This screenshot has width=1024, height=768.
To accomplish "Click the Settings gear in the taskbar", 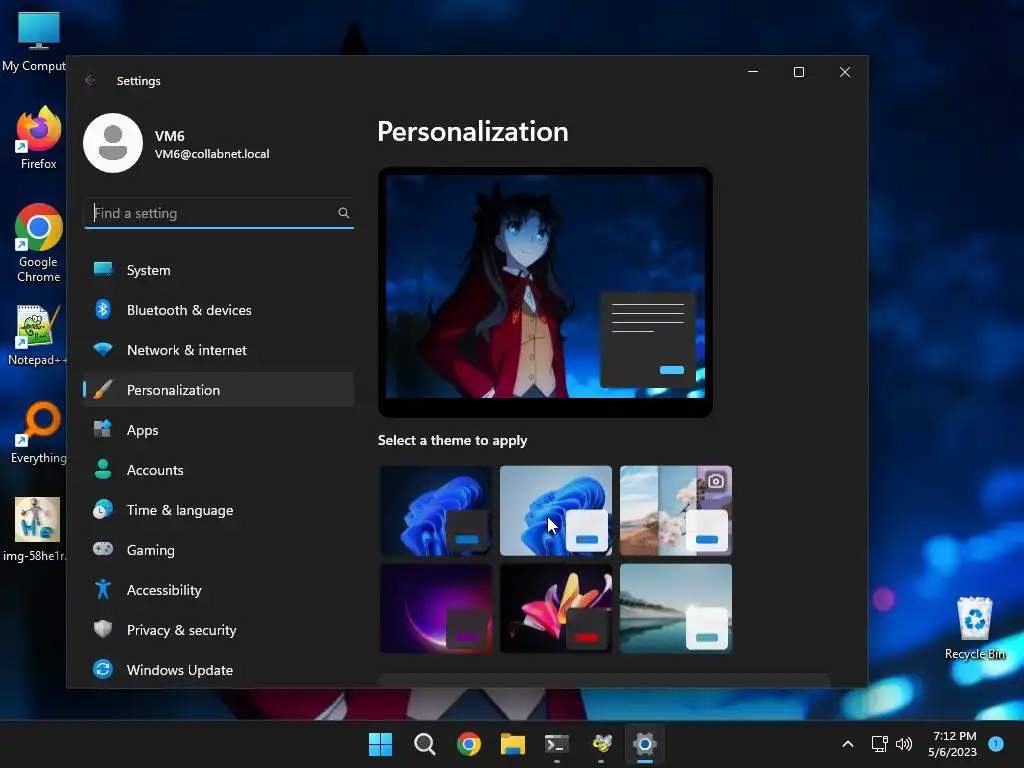I will (x=645, y=744).
